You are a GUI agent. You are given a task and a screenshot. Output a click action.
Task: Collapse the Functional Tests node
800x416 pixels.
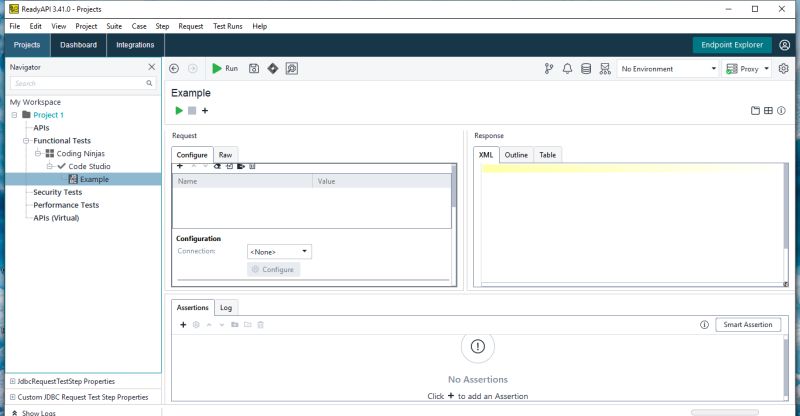tap(26, 140)
